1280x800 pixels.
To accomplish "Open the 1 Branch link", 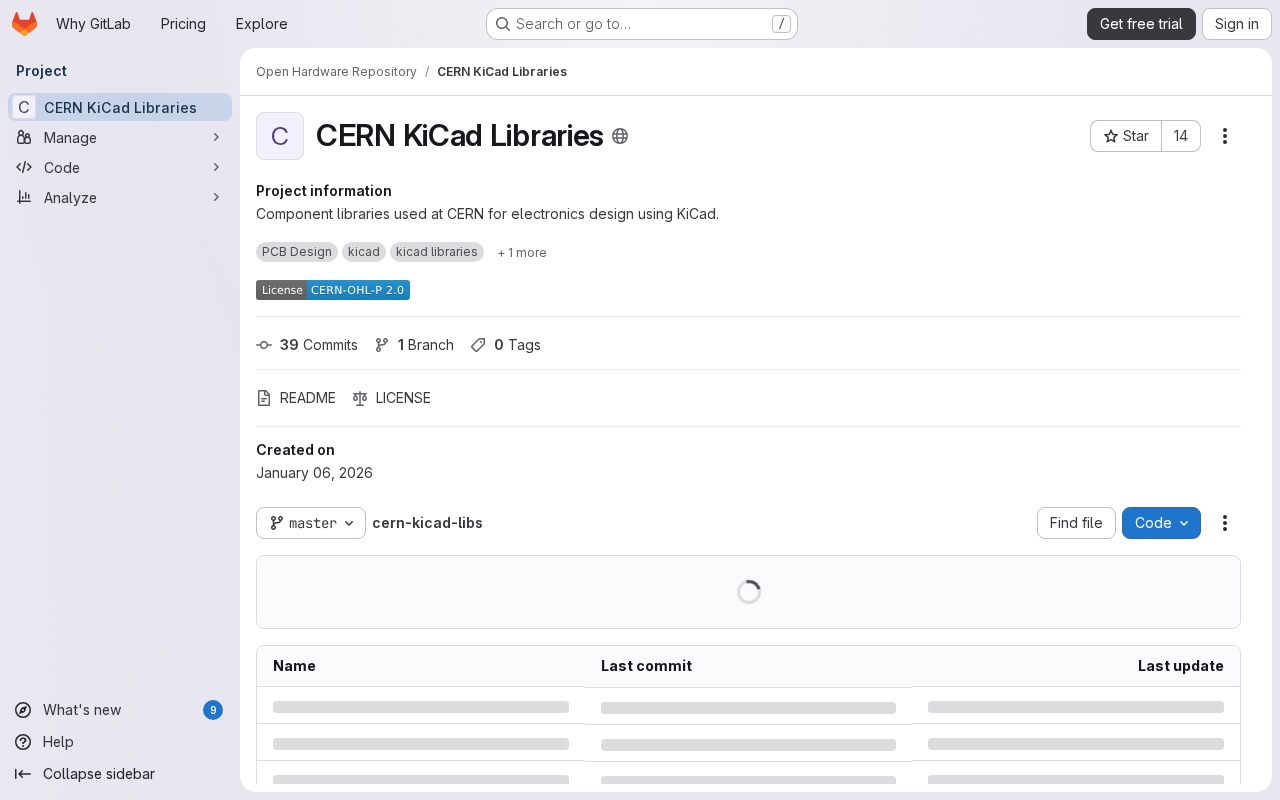I will pyautogui.click(x=414, y=345).
